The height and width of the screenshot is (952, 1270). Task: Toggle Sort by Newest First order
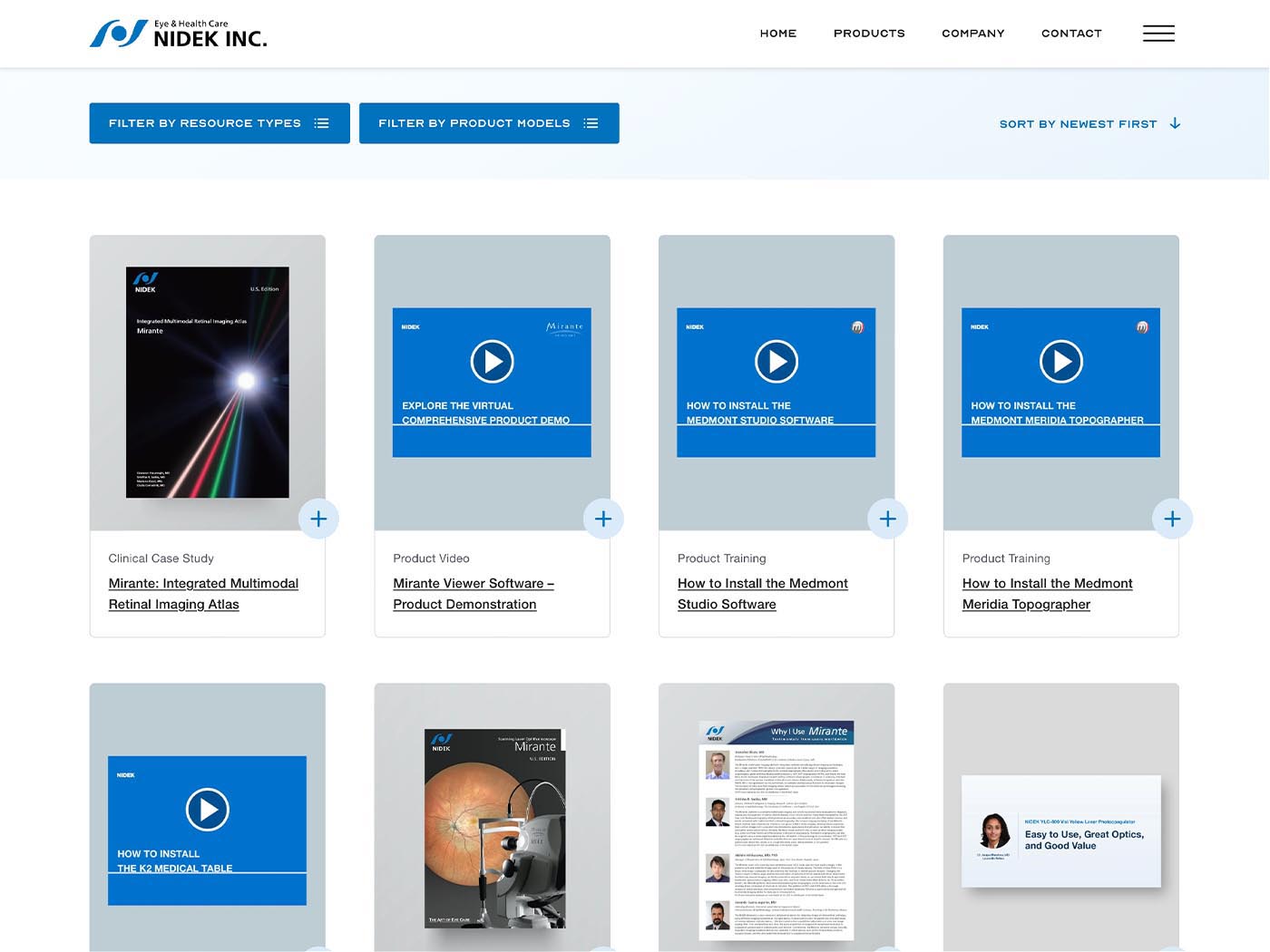coord(1089,123)
